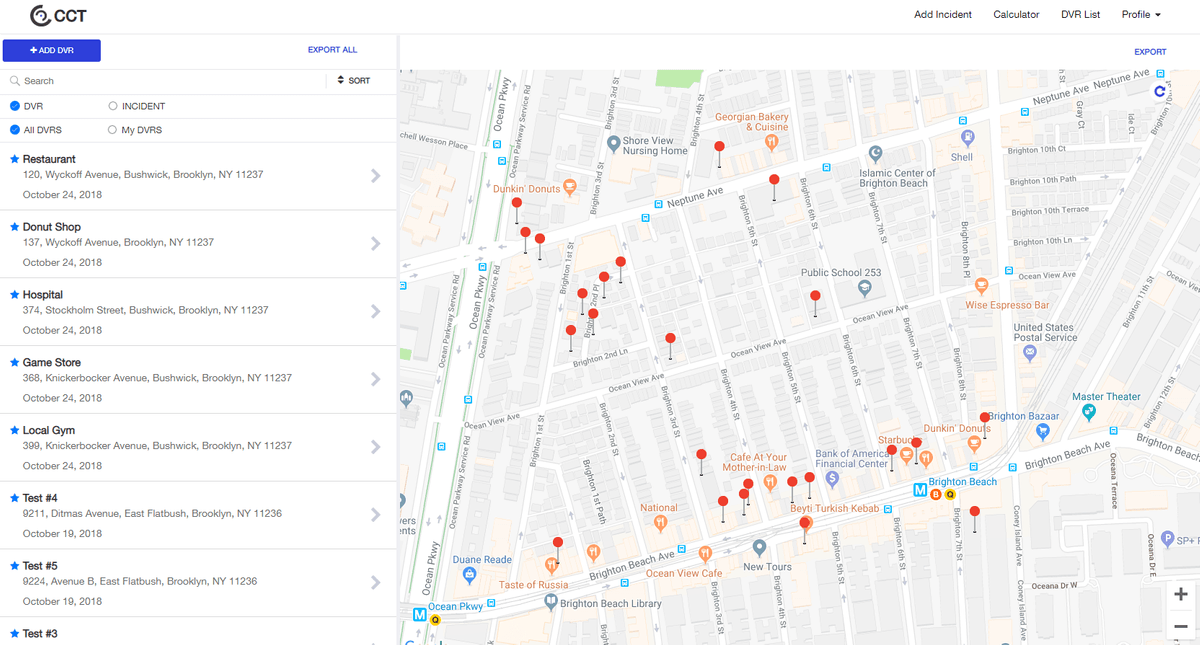Click the star icon next to Restaurant
The image size is (1200, 645).
coord(14,159)
